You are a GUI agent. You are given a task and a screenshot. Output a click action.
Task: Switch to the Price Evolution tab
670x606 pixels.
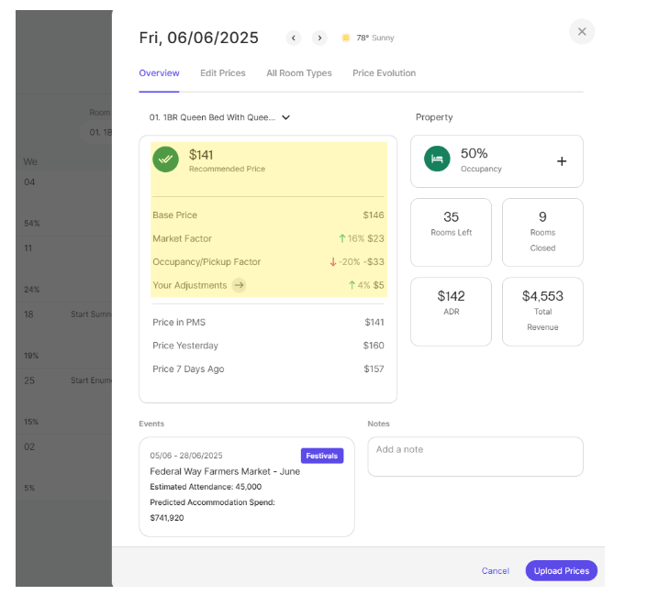coord(384,73)
